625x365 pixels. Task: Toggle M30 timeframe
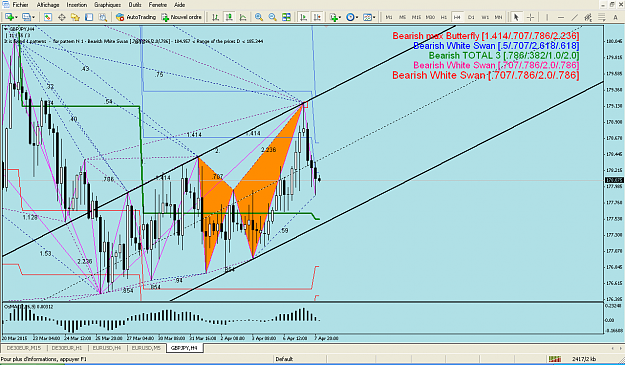tap(430, 17)
